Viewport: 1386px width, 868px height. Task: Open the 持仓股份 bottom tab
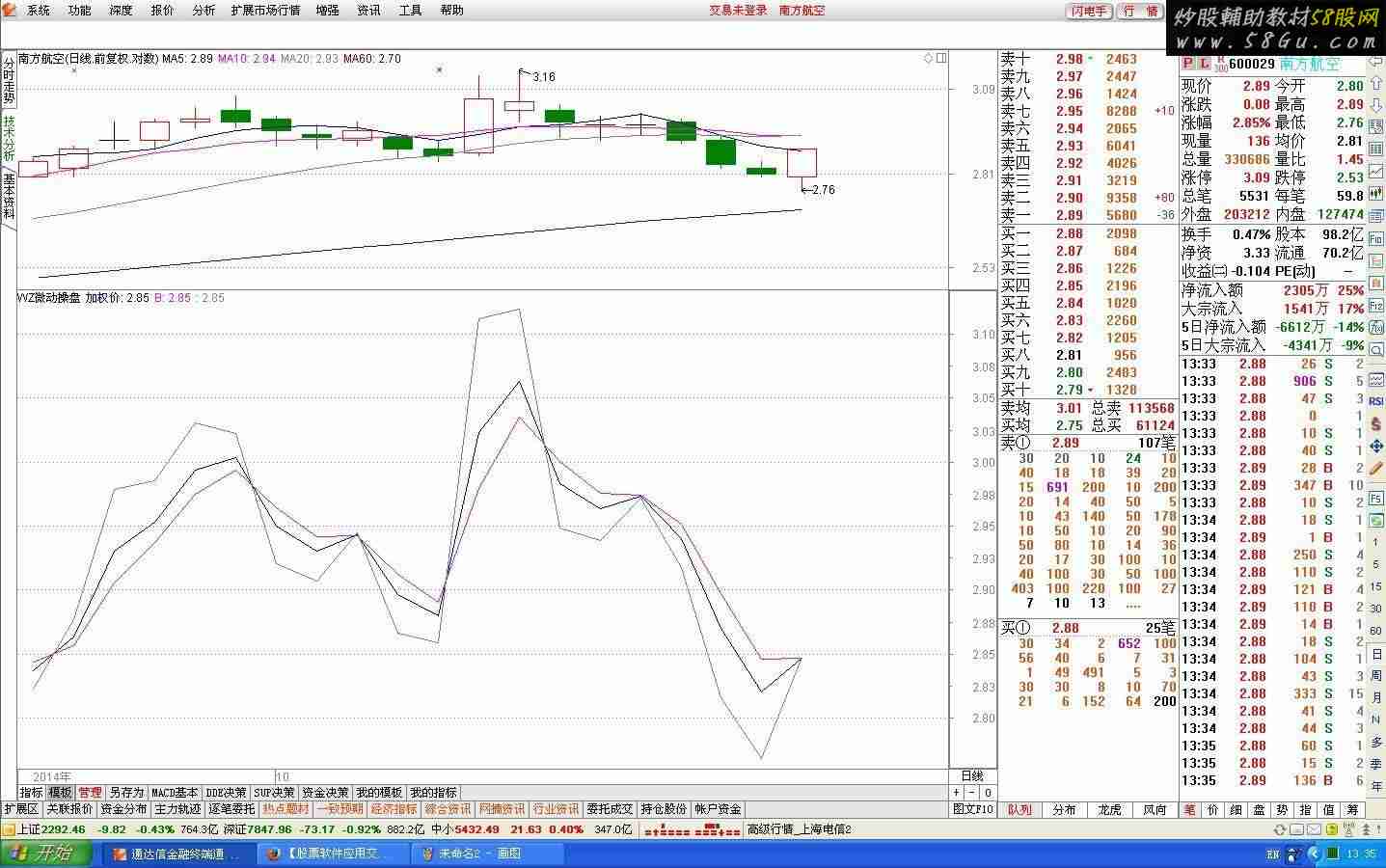click(x=665, y=809)
